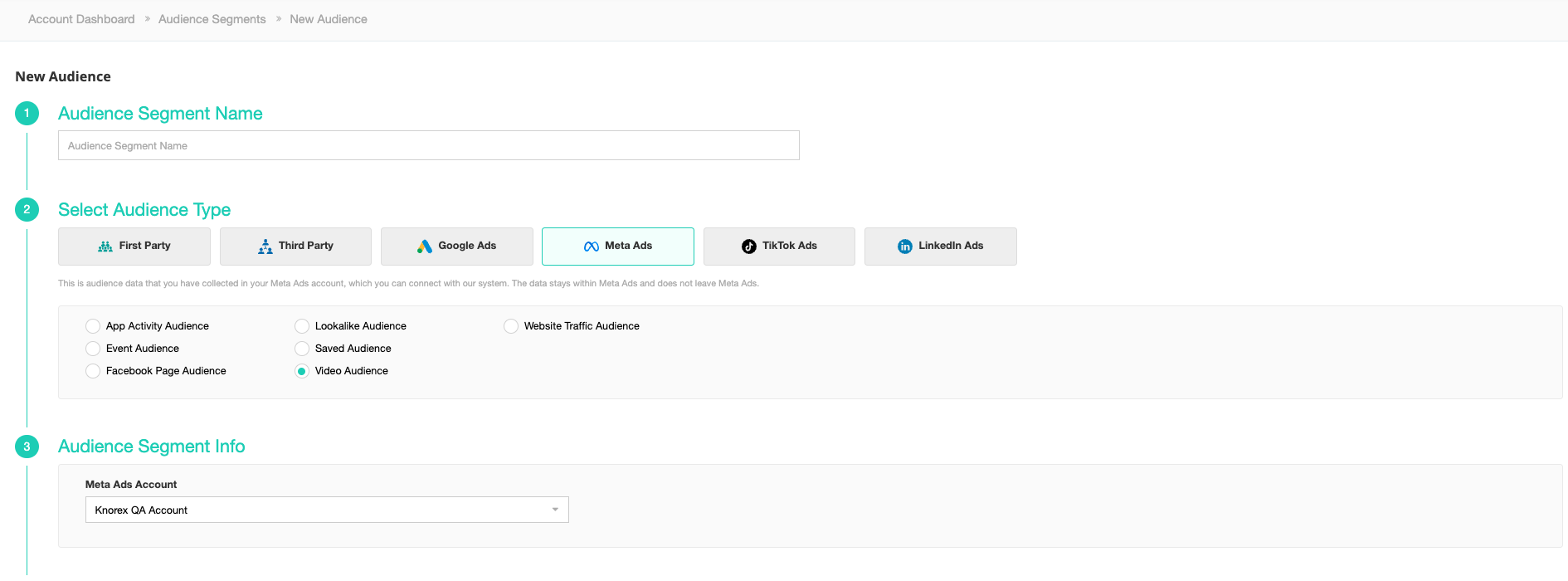Click the TikTok logo icon

click(x=749, y=247)
